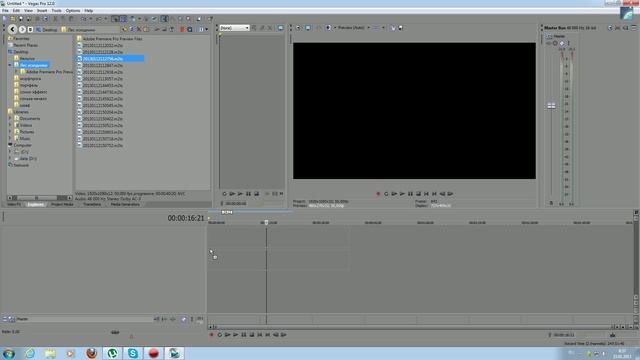Click the Open project toolbar icon
Screen dimensions: 640x360
13,19
